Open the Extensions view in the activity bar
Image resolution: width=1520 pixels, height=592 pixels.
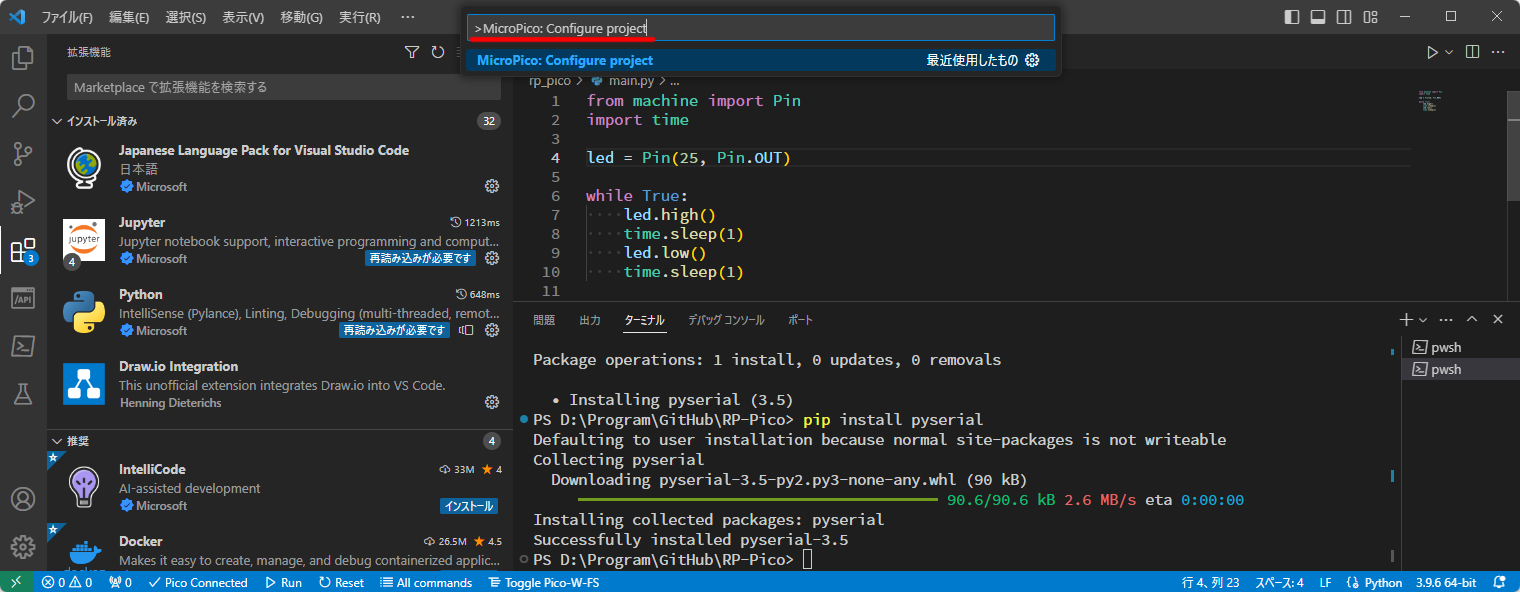pos(22,249)
